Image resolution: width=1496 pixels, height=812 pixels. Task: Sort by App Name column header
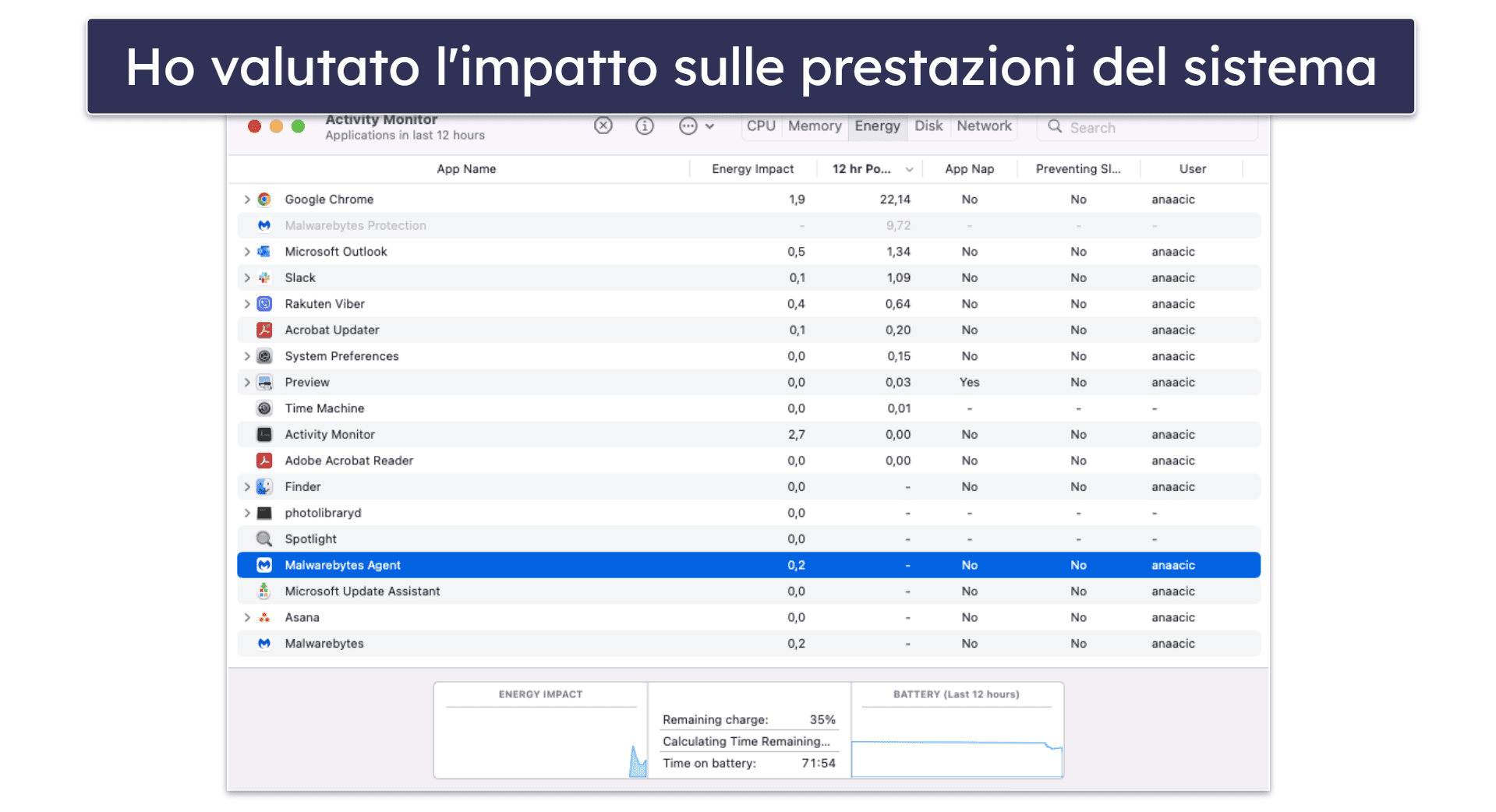tap(466, 169)
